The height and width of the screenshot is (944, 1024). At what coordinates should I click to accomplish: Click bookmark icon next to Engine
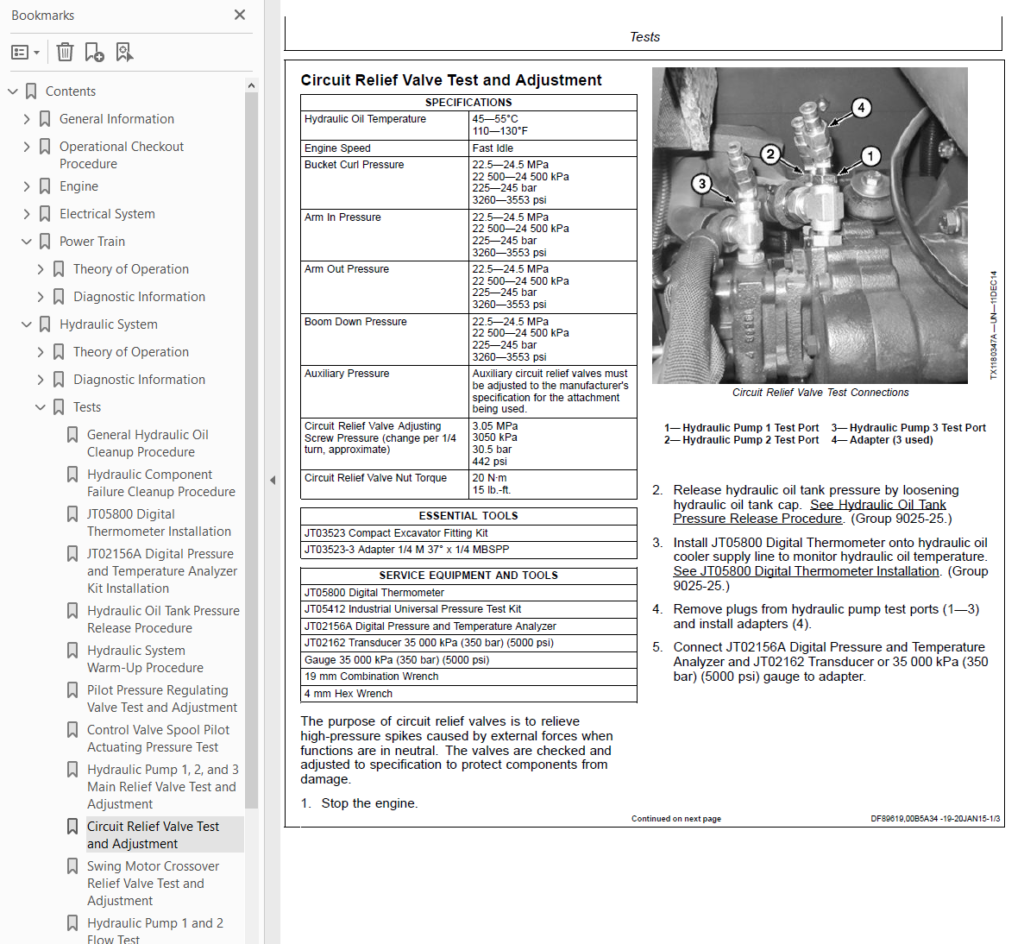[x=45, y=186]
